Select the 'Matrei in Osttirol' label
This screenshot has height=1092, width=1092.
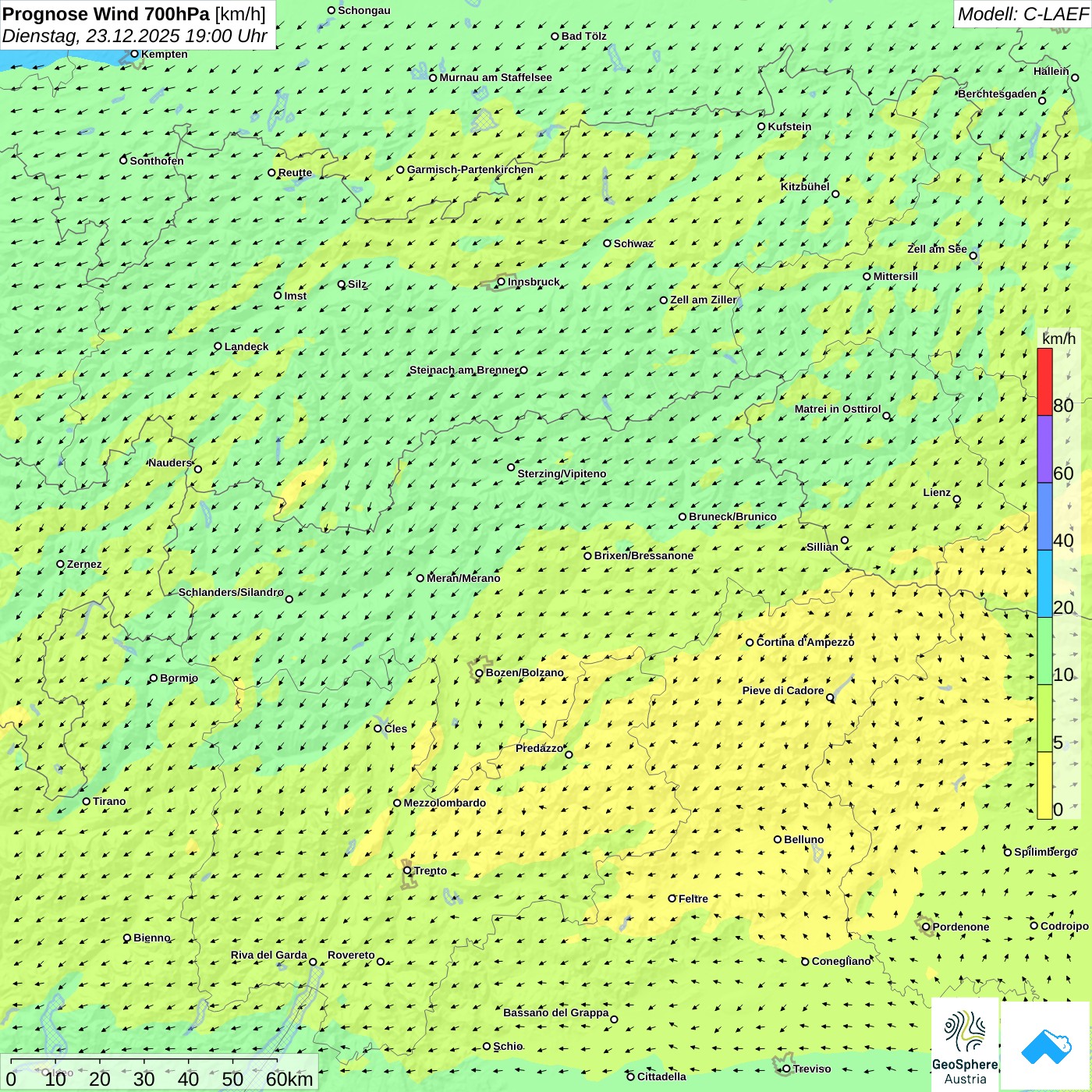[838, 409]
